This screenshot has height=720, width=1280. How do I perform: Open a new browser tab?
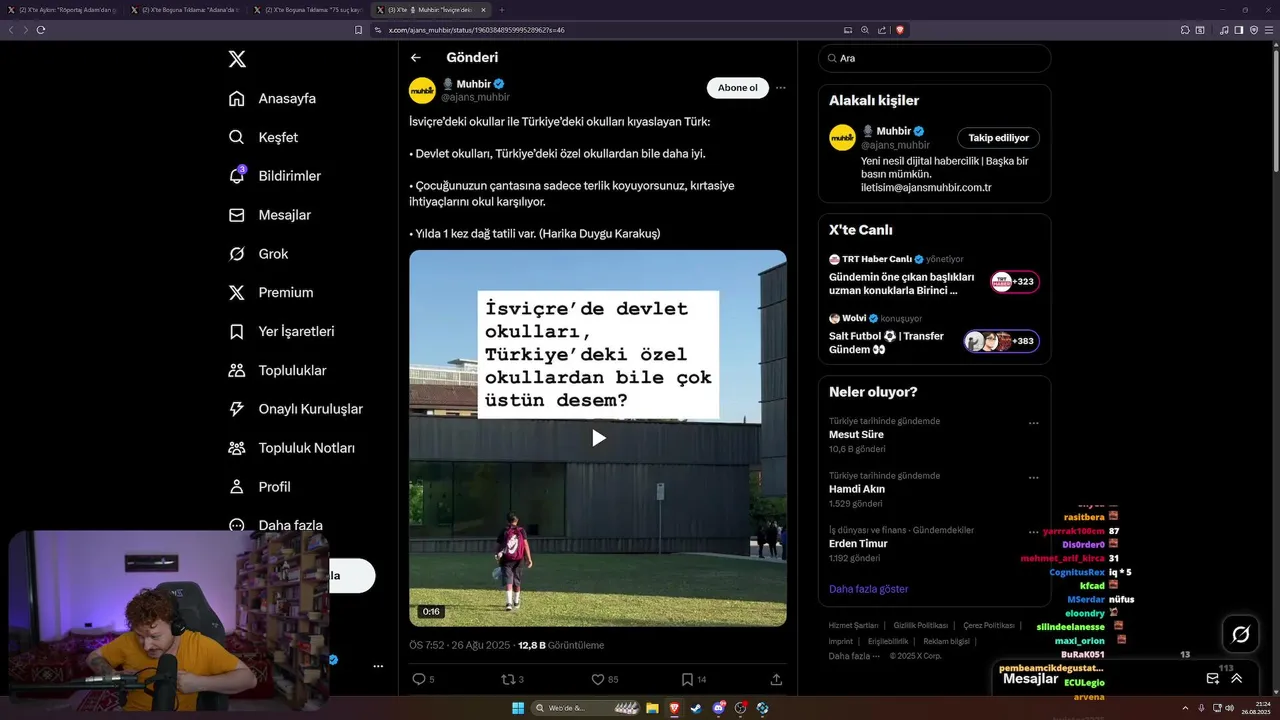[502, 9]
